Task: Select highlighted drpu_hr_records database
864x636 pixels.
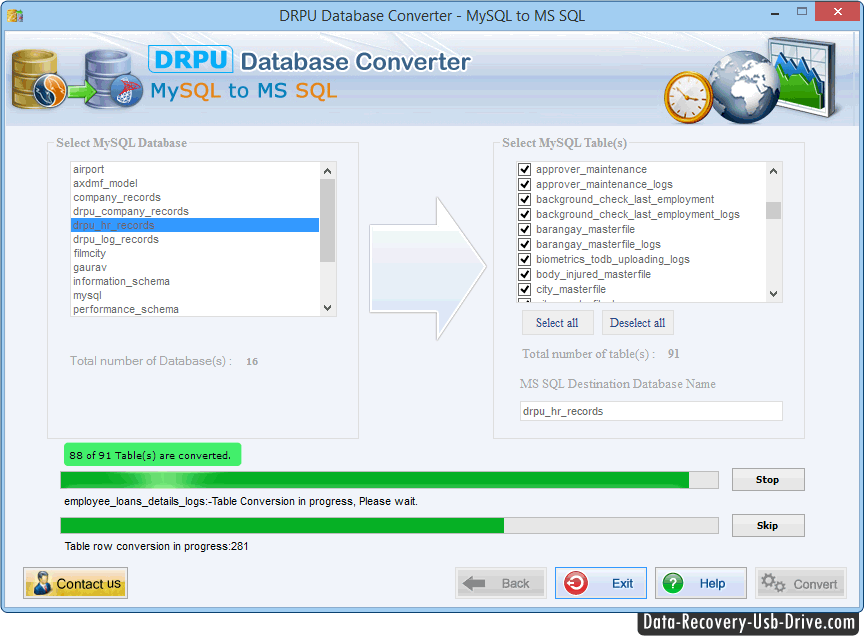Action: point(195,225)
